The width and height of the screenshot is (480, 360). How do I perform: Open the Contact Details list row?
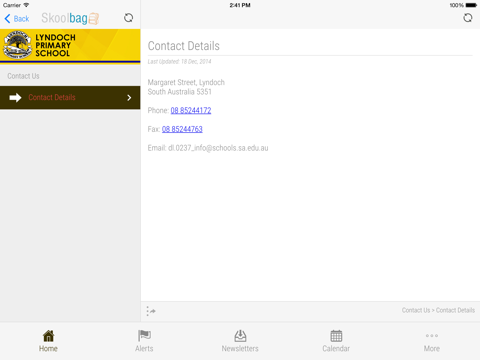point(70,97)
